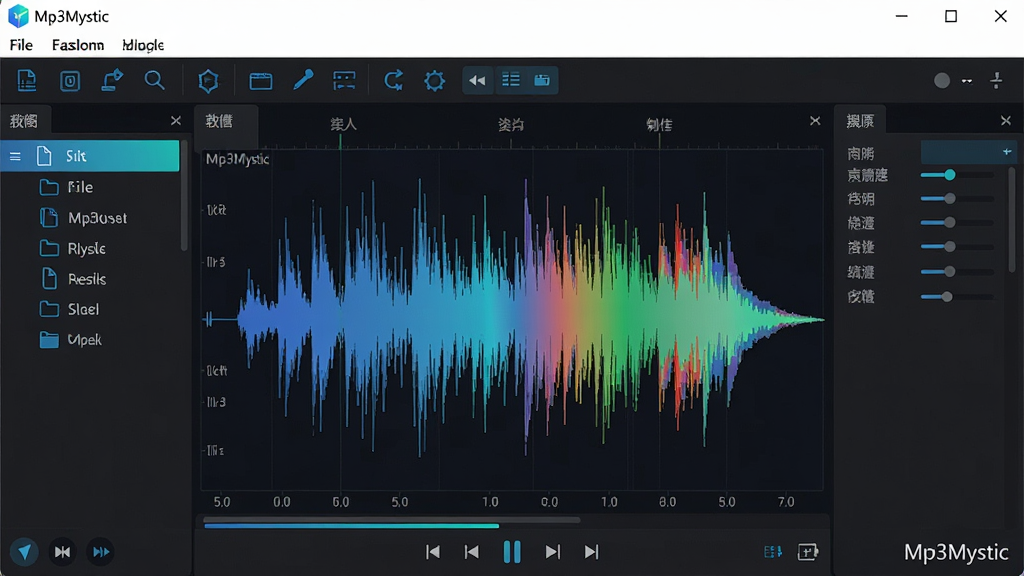The image size is (1024, 576).
Task: Adjust the first slider in properties panel
Action: (957, 175)
